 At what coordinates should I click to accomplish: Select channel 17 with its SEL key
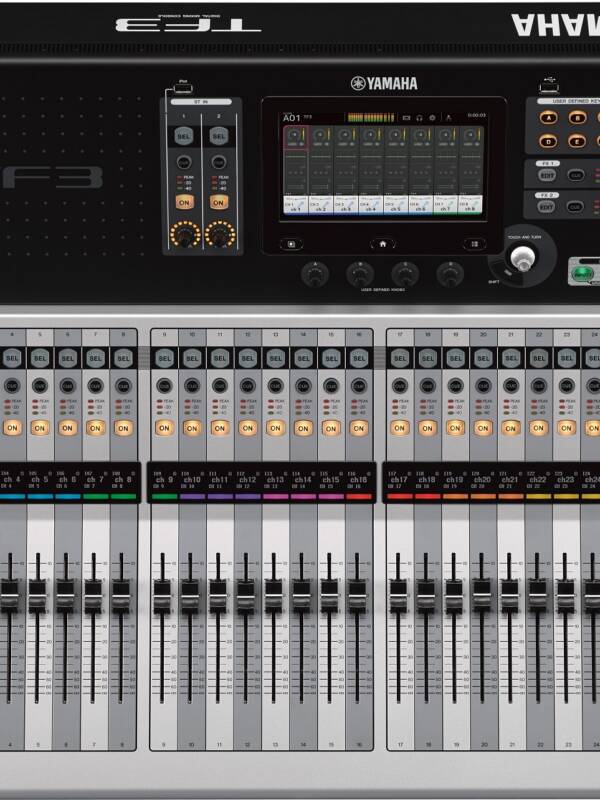(x=400, y=358)
